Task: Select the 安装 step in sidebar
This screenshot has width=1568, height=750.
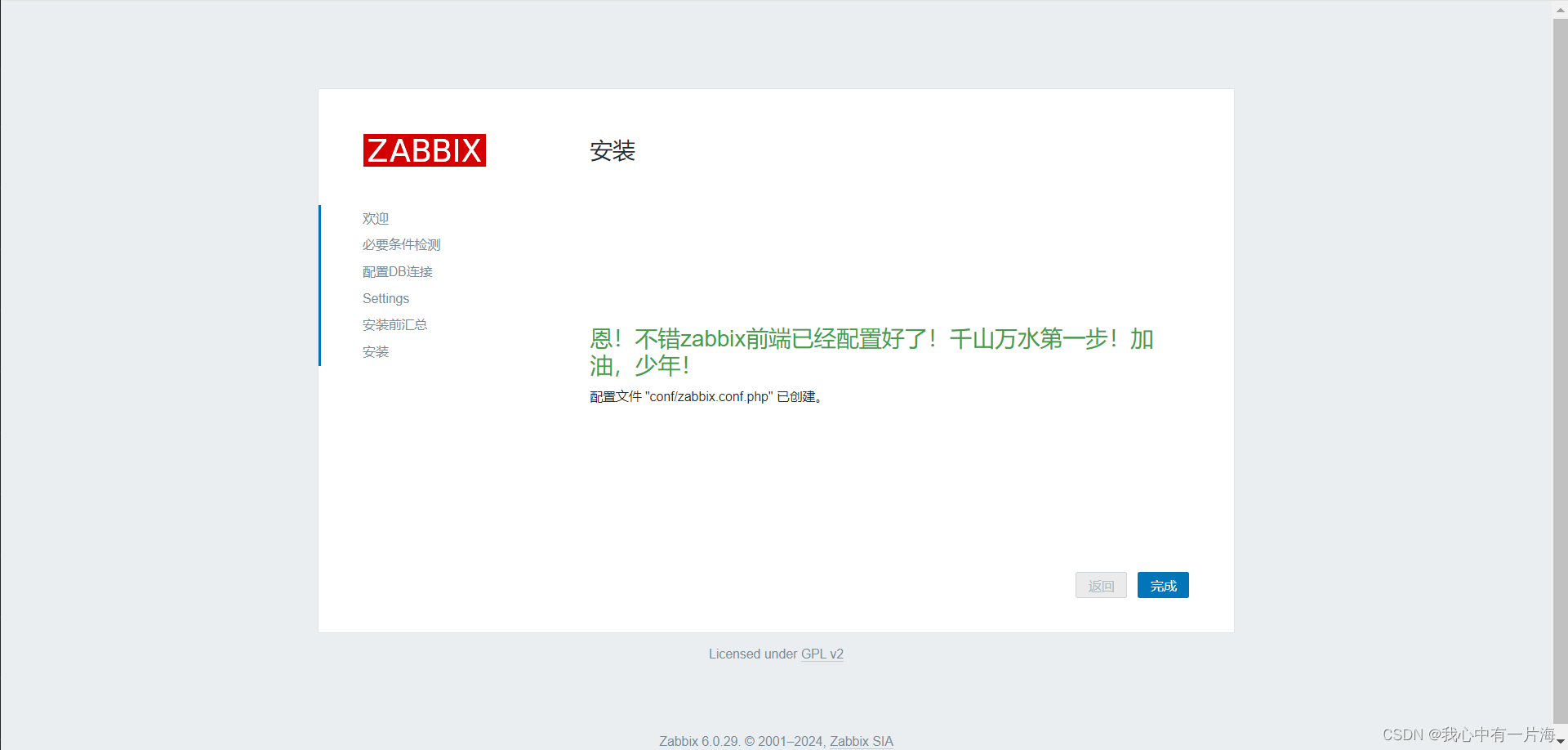Action: click(376, 351)
